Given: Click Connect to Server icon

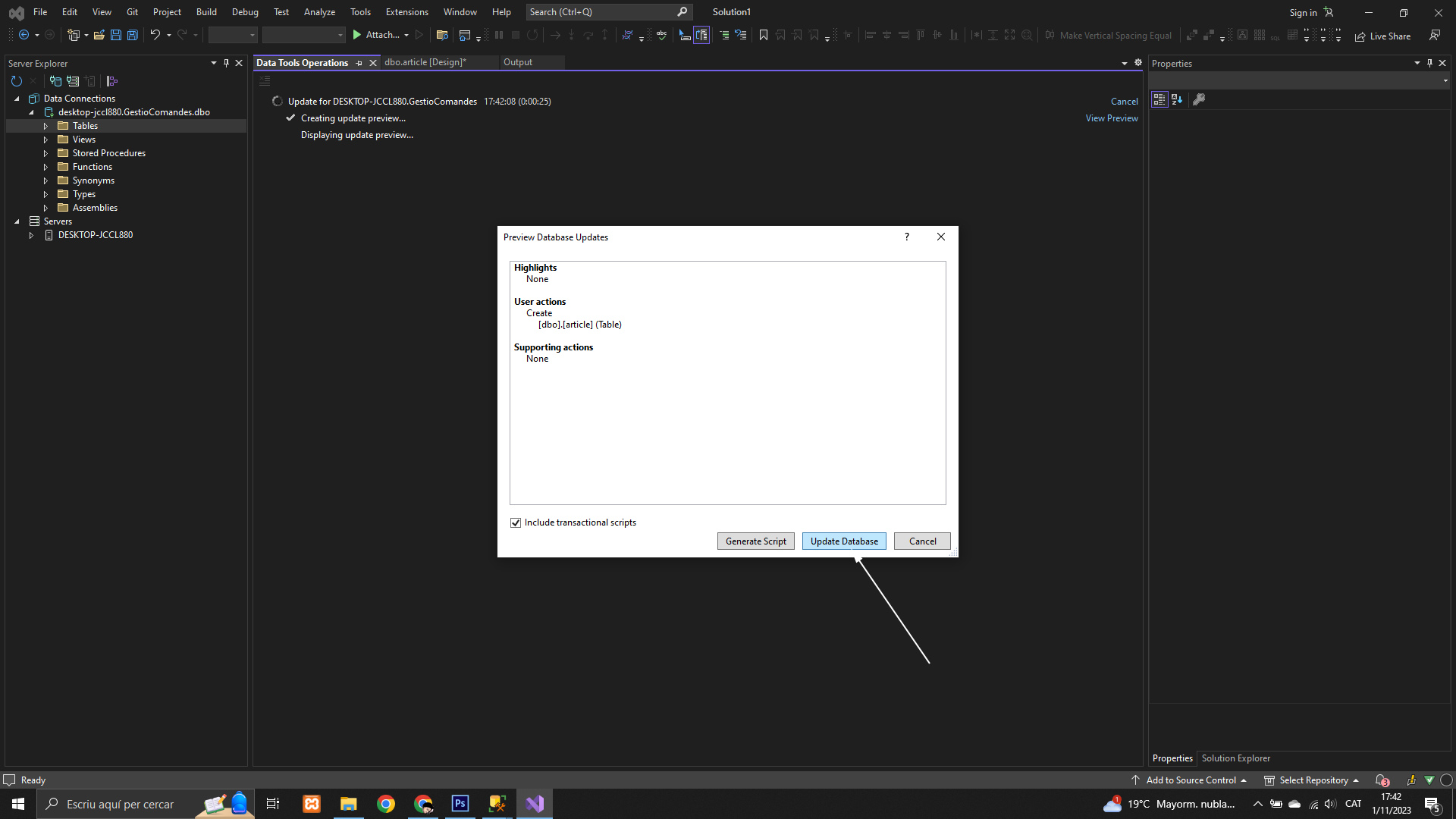Looking at the screenshot, I should click(73, 81).
